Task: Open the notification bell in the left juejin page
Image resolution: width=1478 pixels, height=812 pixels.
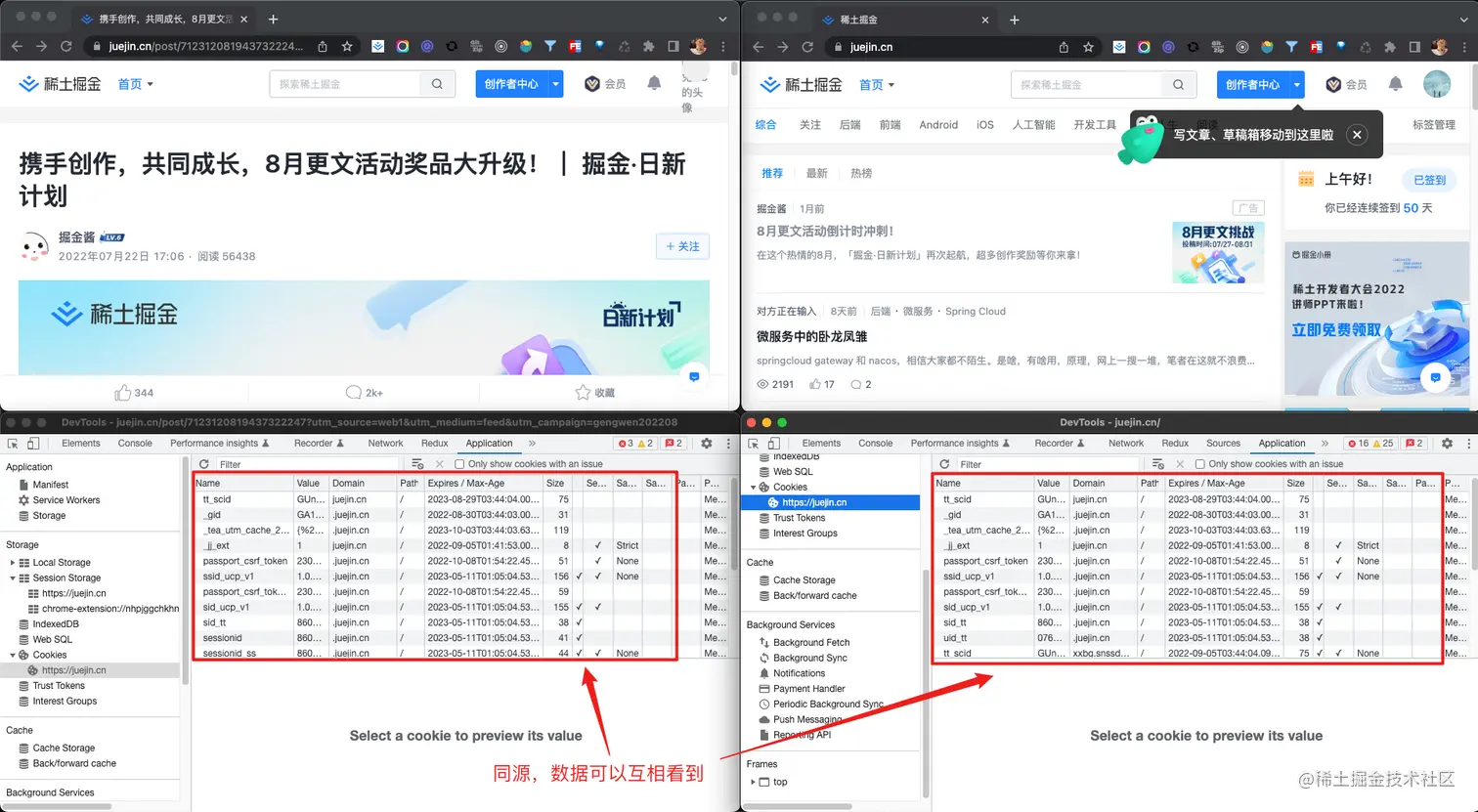Action: point(654,84)
